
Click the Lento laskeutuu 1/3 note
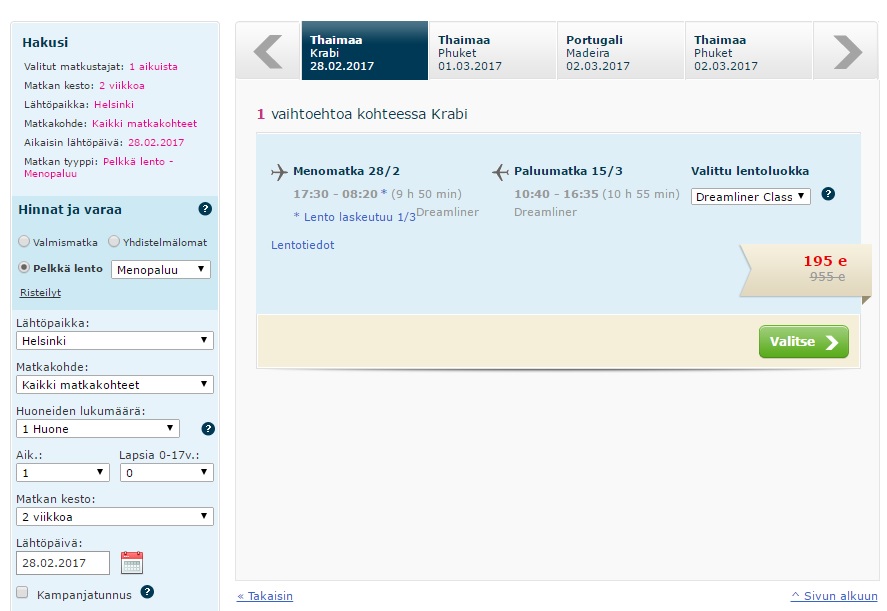coord(355,217)
